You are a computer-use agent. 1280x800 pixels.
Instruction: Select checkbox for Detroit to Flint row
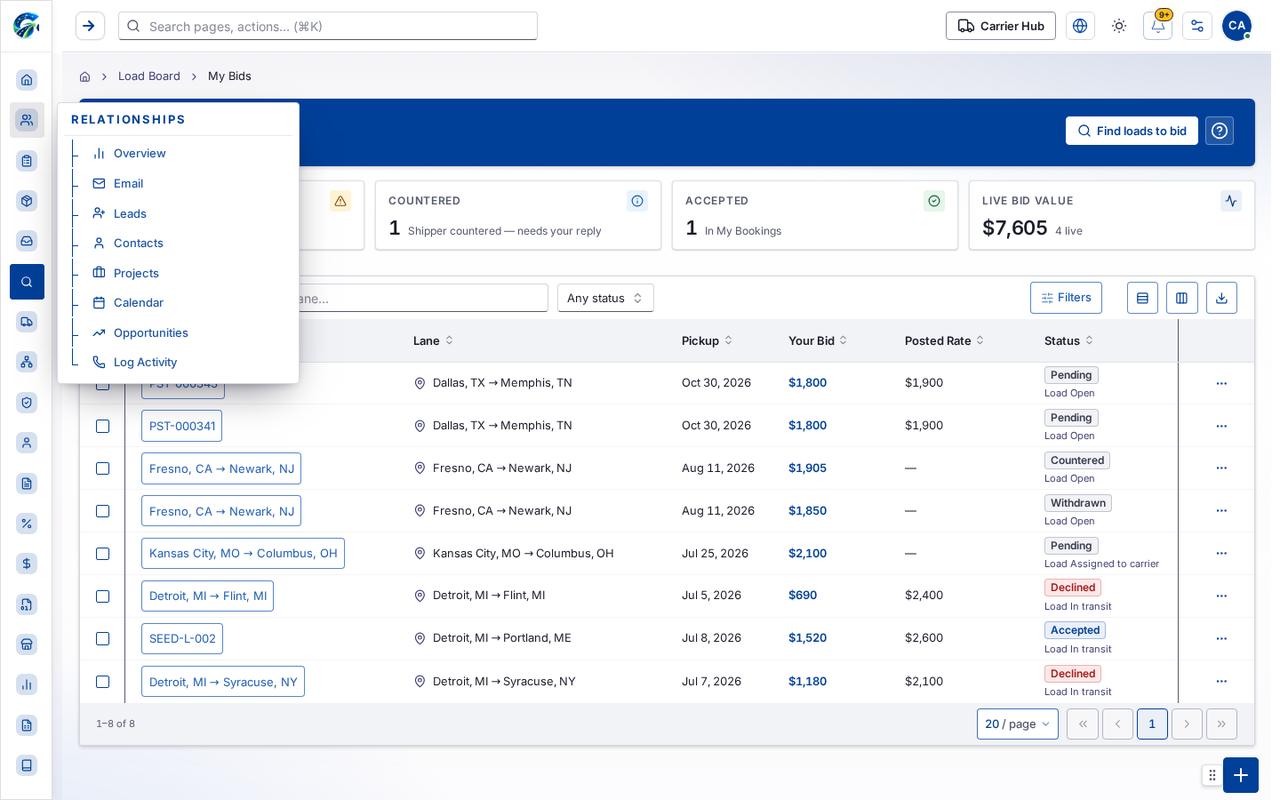(x=102, y=596)
